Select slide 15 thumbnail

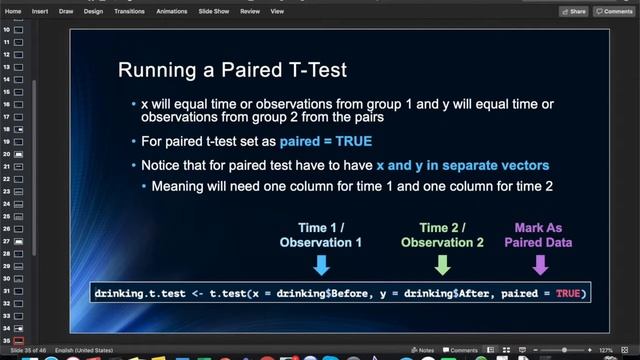pos(18,92)
